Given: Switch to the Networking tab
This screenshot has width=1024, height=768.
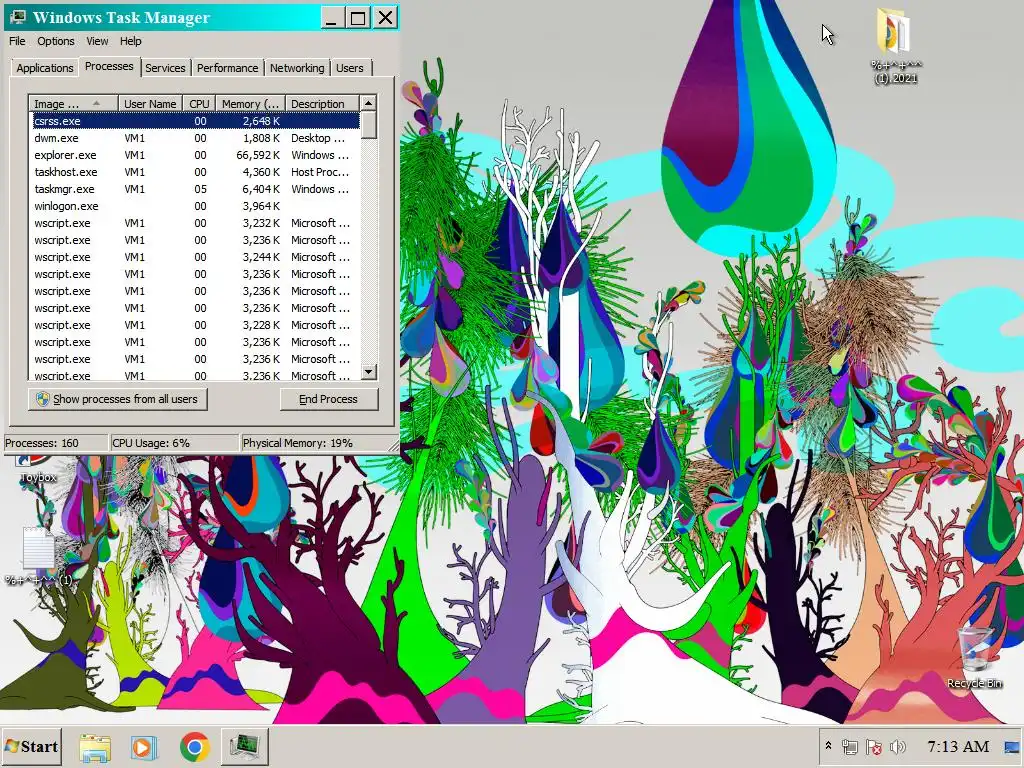Looking at the screenshot, I should [x=297, y=68].
